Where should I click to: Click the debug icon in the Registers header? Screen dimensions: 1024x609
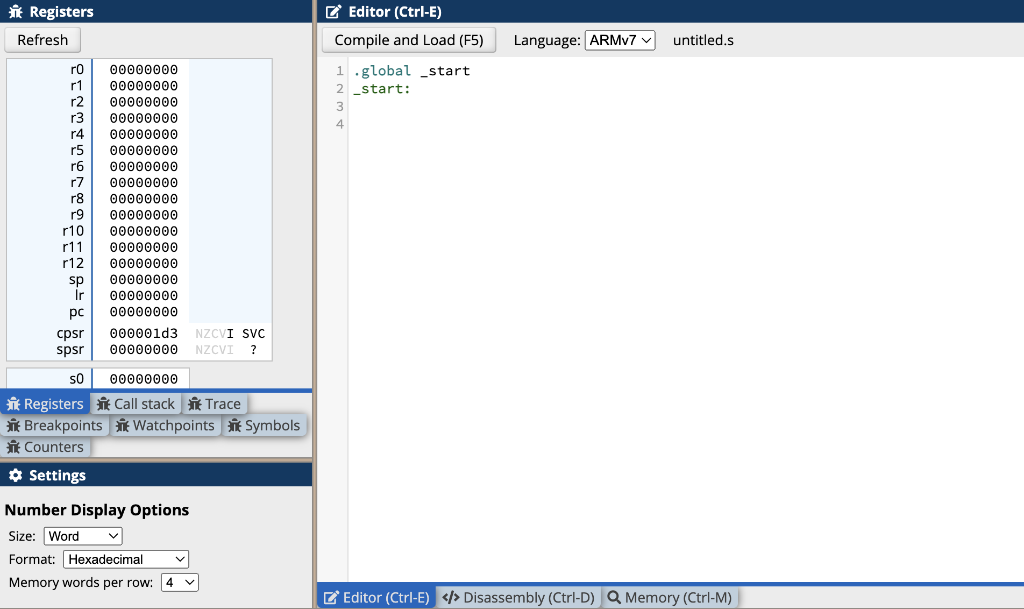tap(14, 12)
